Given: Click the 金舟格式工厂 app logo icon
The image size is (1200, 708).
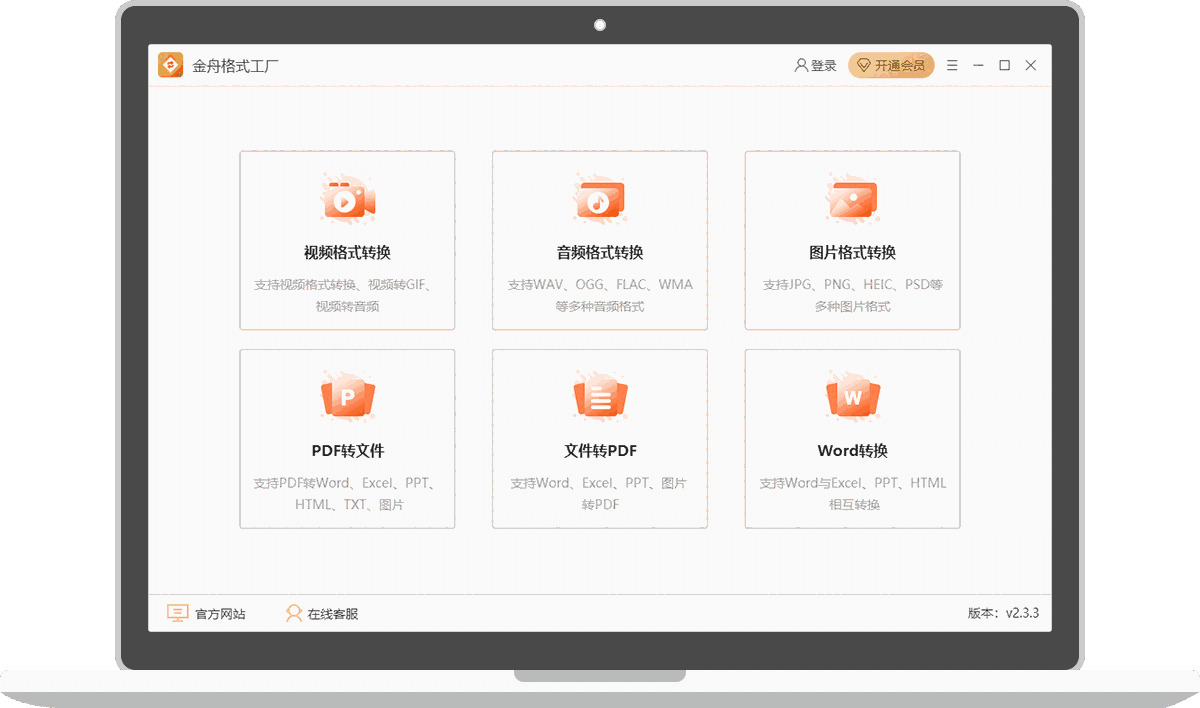Looking at the screenshot, I should click(x=171, y=65).
